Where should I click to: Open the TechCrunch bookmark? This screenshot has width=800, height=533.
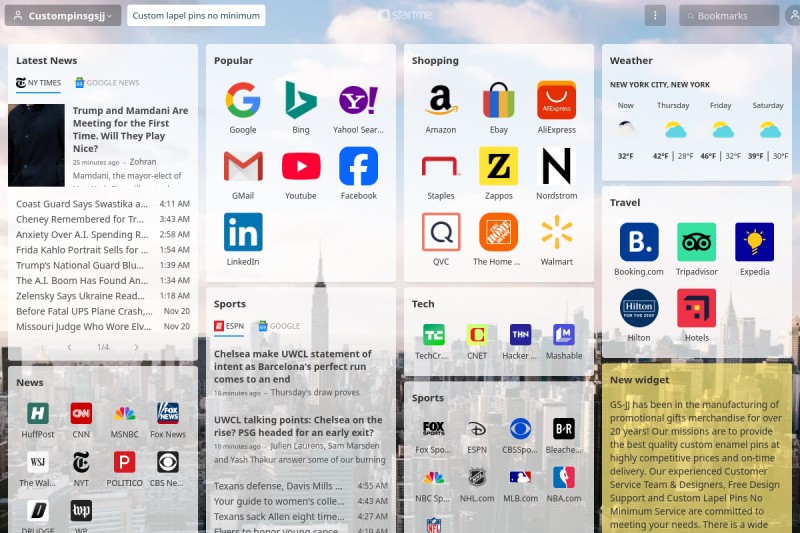[x=434, y=335]
